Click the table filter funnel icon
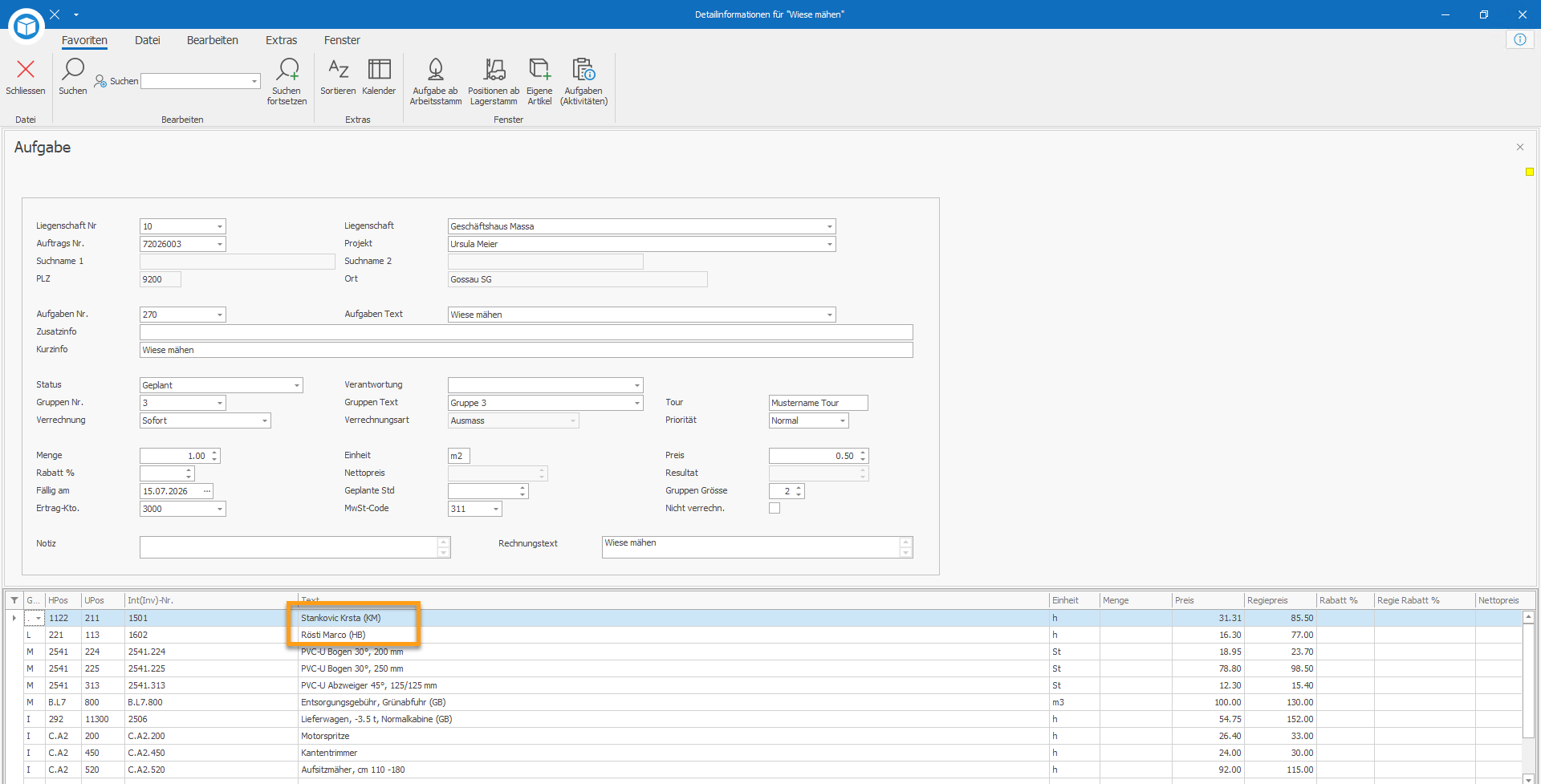1541x784 pixels. tap(14, 600)
